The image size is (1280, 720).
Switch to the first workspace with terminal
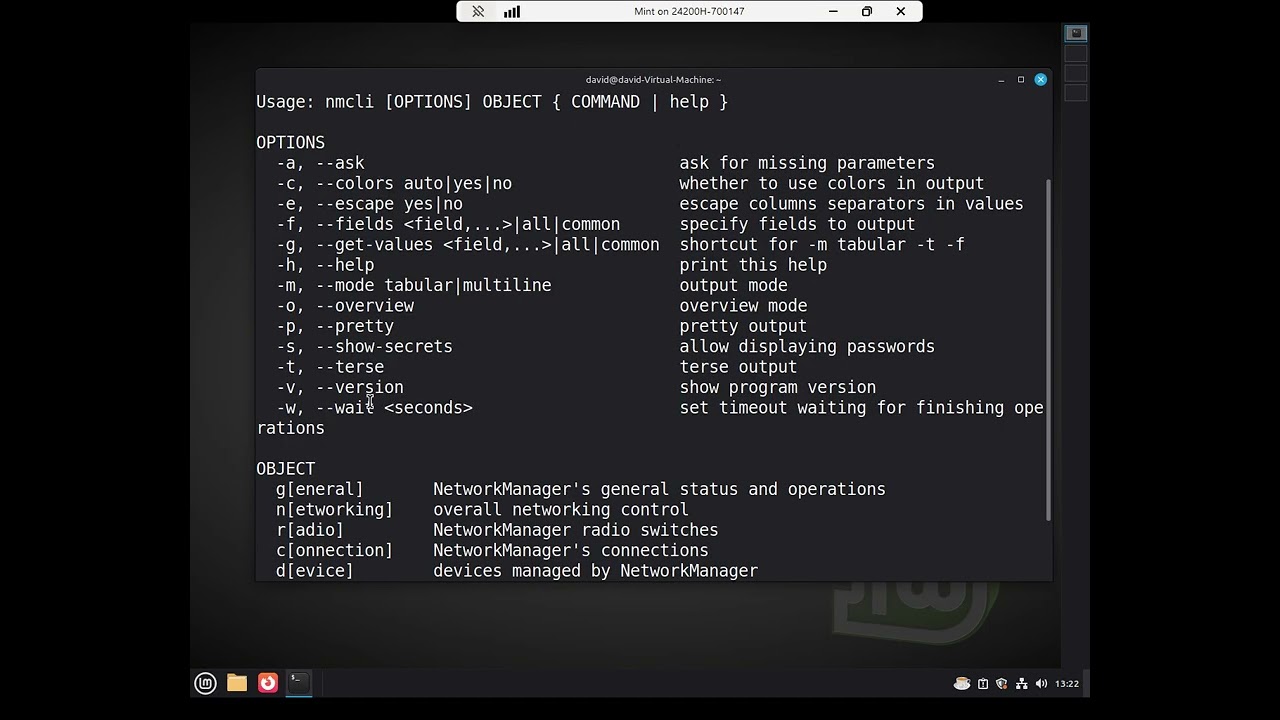[1076, 33]
